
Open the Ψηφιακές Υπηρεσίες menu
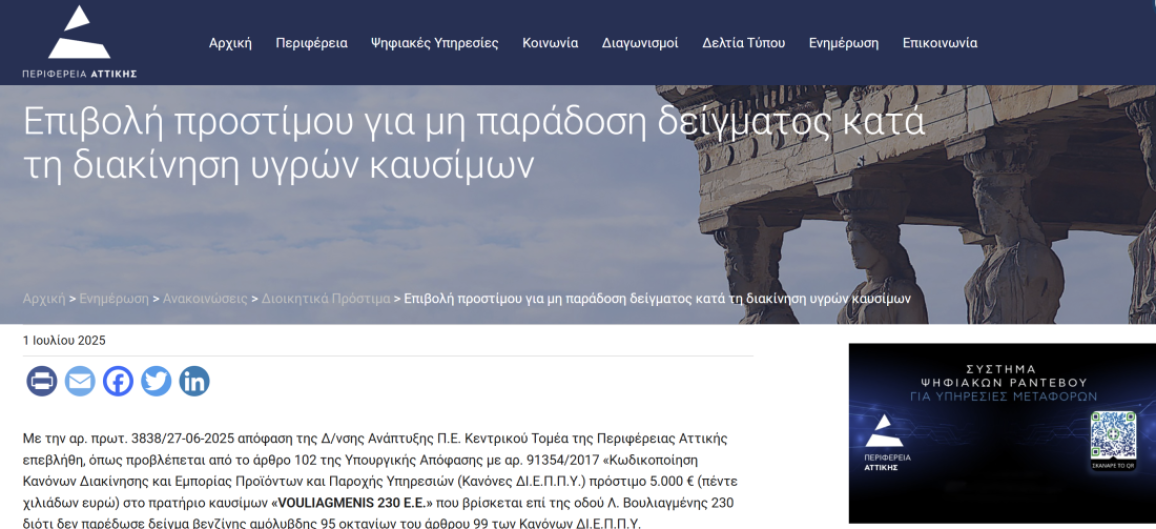point(435,43)
